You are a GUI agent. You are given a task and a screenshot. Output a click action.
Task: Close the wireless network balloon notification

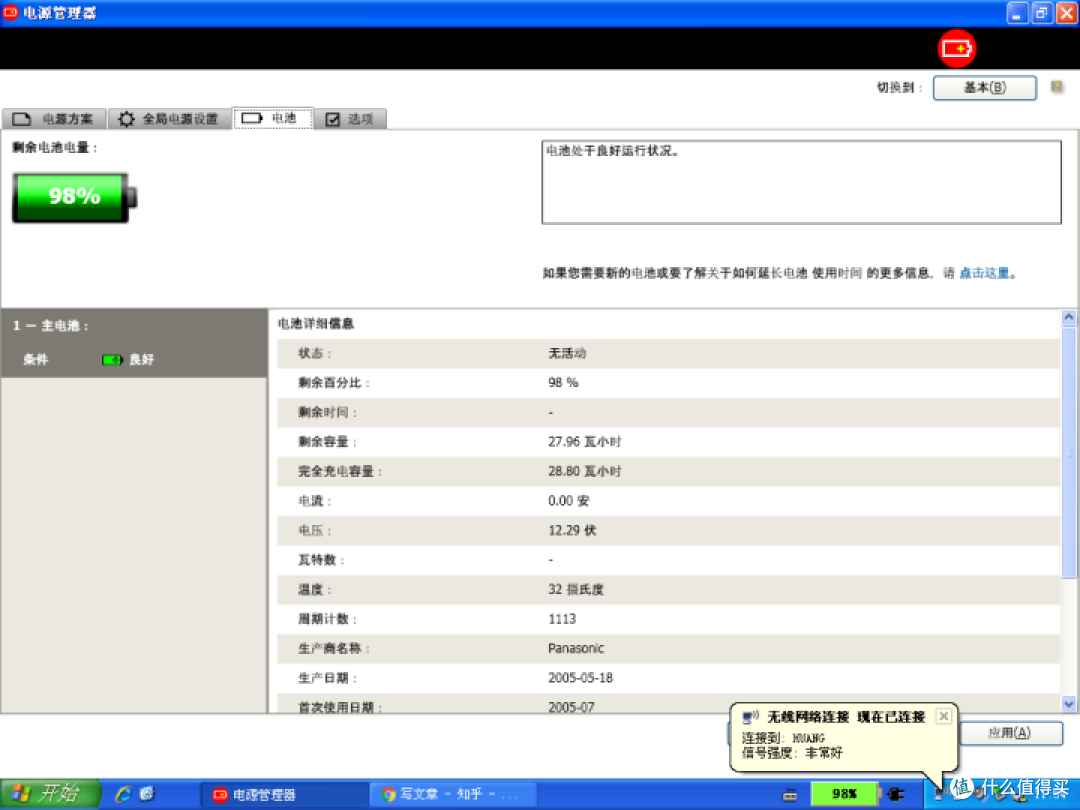pos(944,716)
